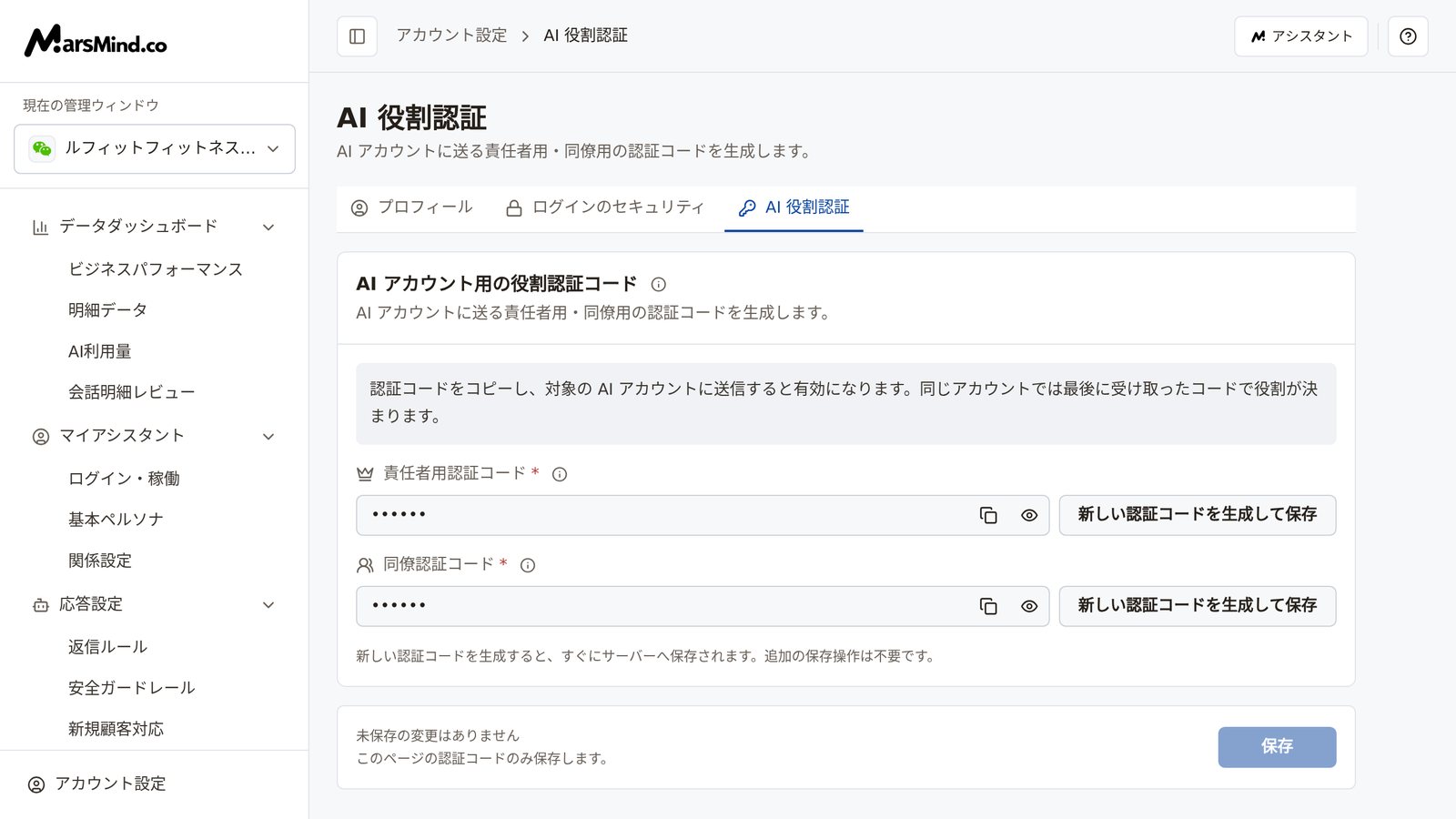Viewport: 1456px width, 819px height.
Task: Click the マイアシスタント person icon
Action: (x=41, y=437)
